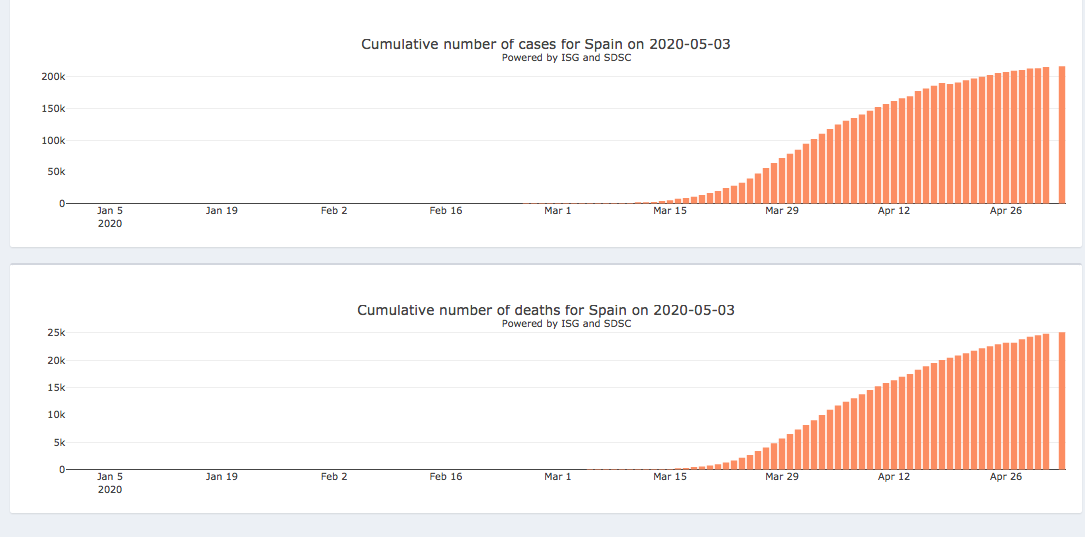This screenshot has height=537, width=1085.
Task: Click the rightmost bar in the deaths chart
Action: click(1062, 400)
